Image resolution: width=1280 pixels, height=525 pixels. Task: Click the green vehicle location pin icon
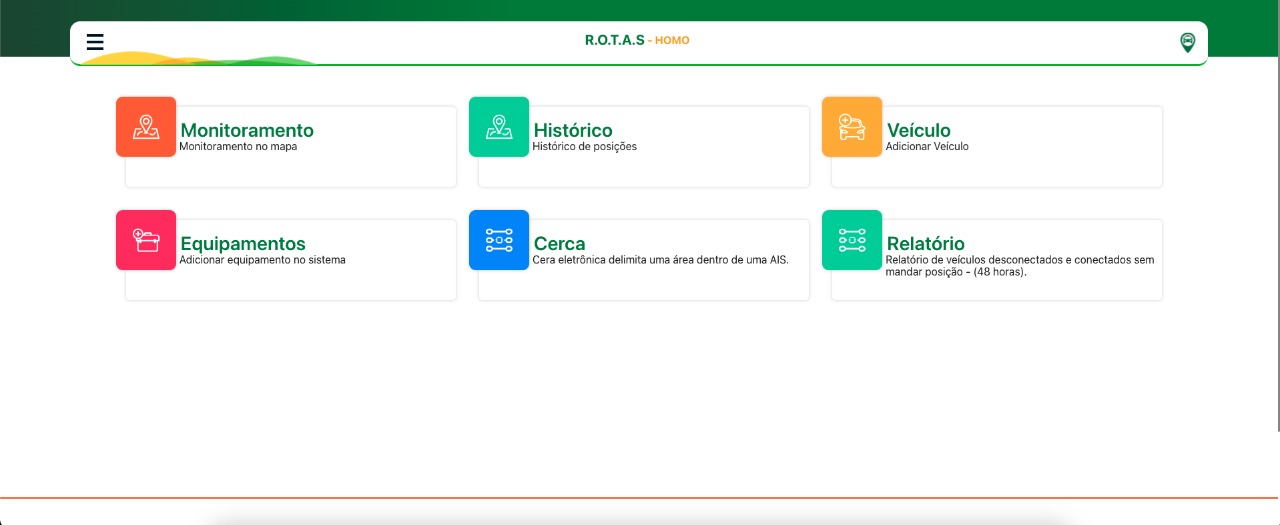(x=1187, y=42)
